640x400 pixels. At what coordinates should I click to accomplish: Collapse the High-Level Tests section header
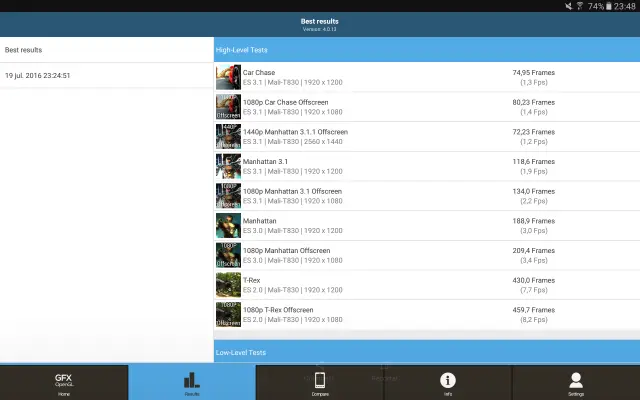[427, 49]
